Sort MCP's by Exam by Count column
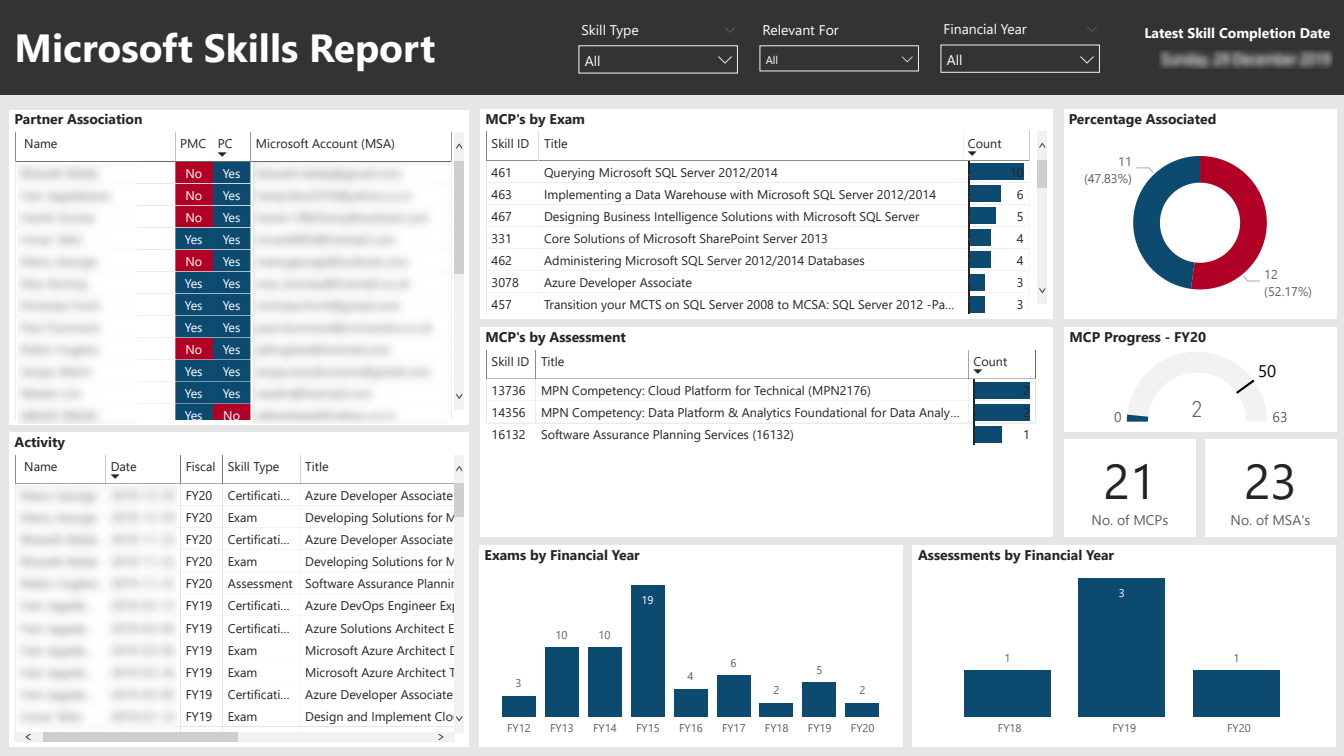 point(984,144)
